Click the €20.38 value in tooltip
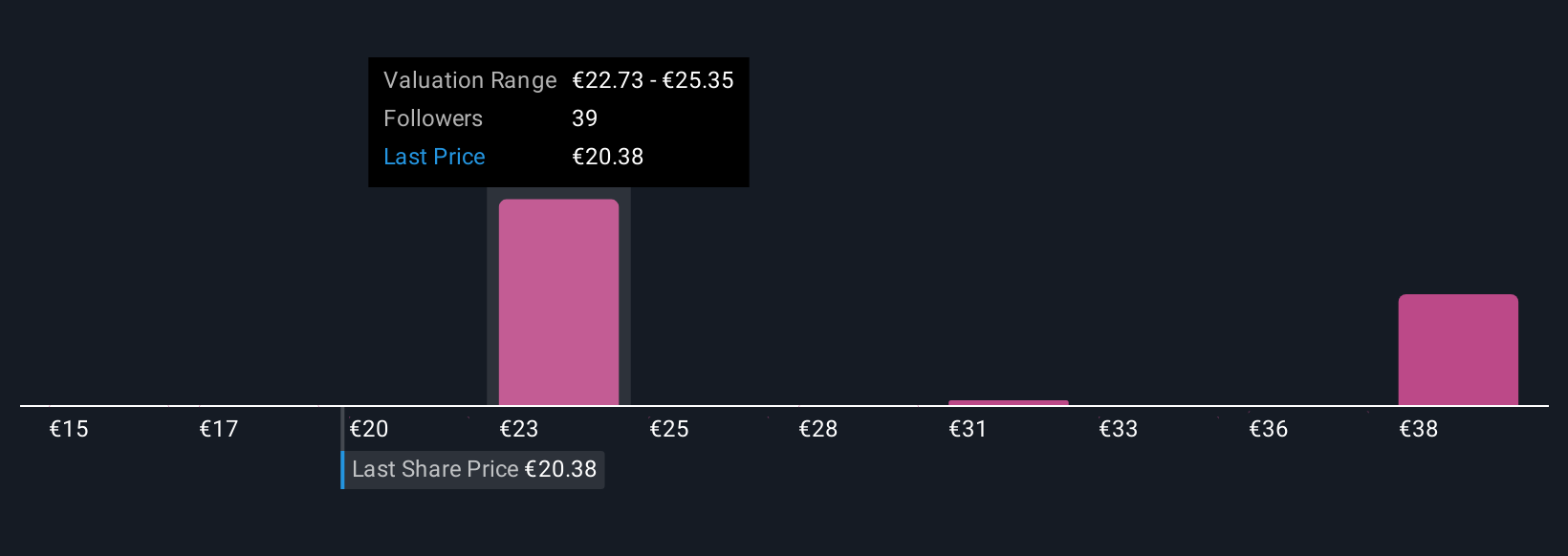 608,157
